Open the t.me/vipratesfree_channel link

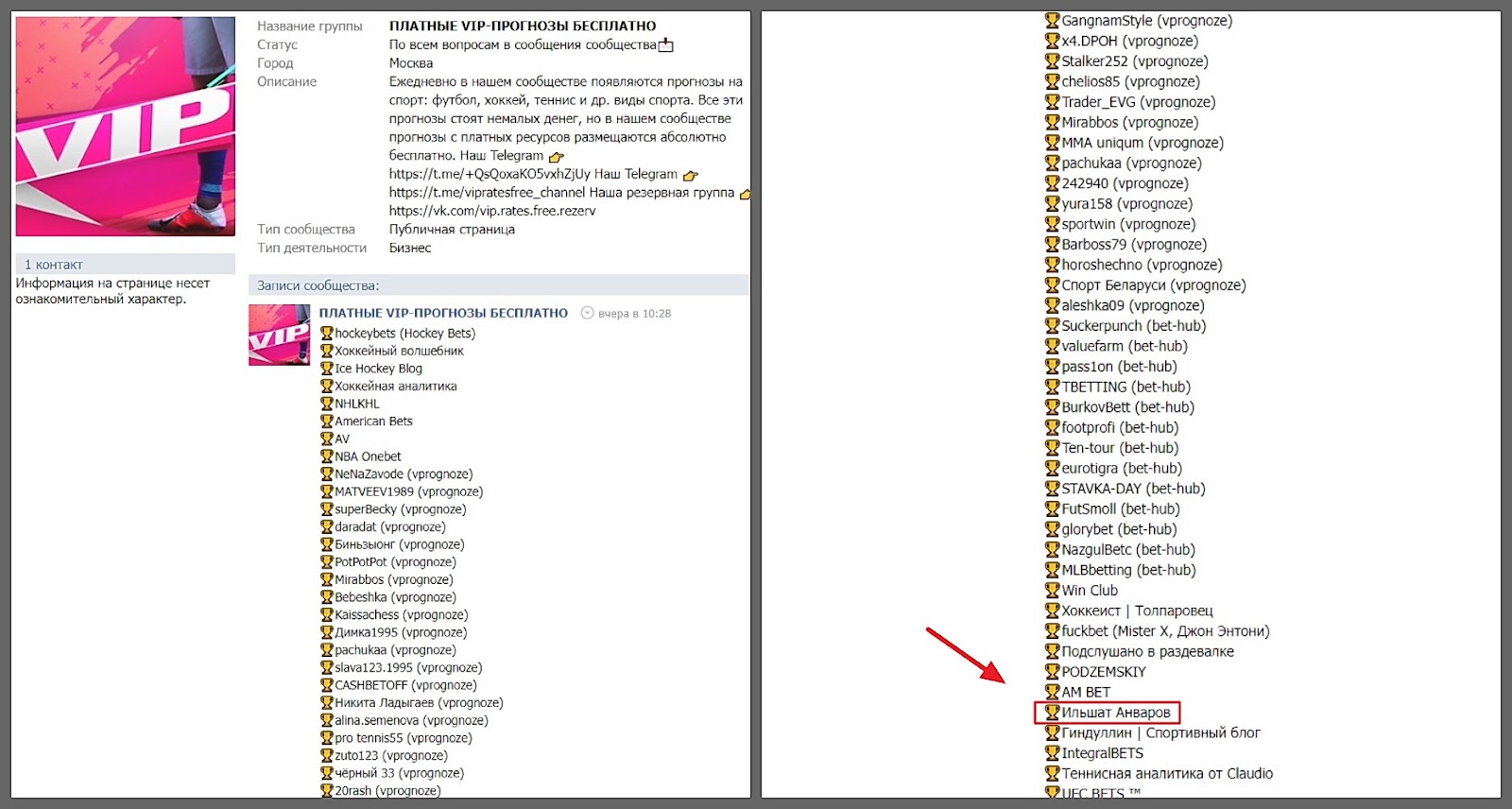[x=487, y=193]
